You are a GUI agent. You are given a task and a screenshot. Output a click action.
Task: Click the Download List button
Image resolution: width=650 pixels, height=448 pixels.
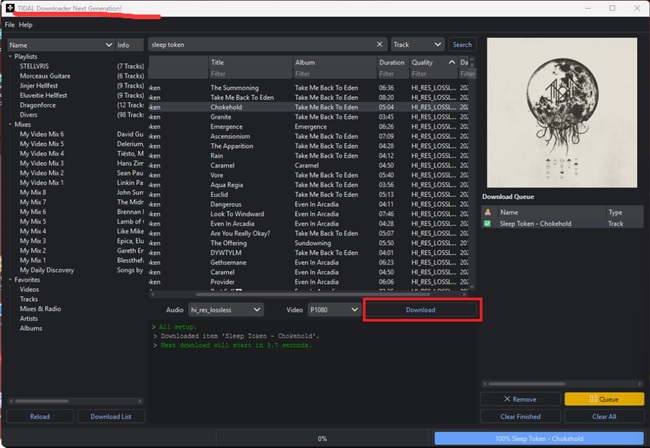pyautogui.click(x=111, y=417)
